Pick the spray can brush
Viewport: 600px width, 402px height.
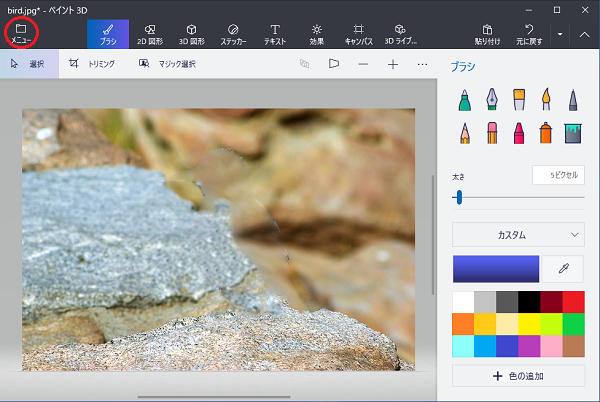click(545, 133)
